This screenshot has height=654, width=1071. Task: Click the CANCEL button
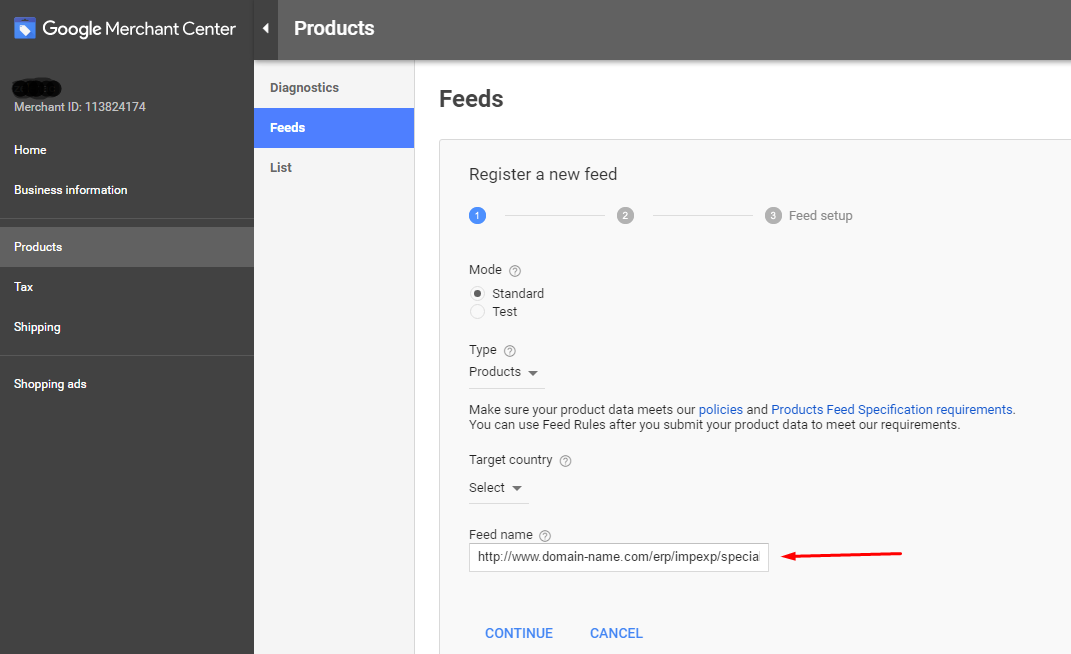pyautogui.click(x=616, y=633)
